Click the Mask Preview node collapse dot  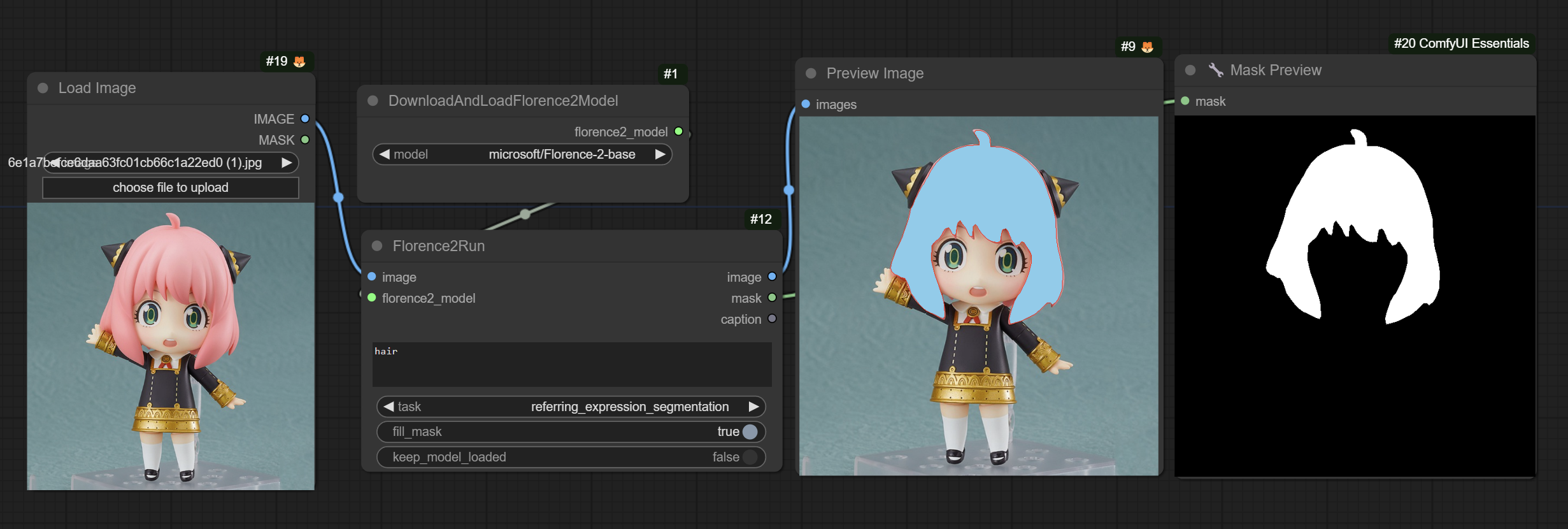click(x=1190, y=70)
